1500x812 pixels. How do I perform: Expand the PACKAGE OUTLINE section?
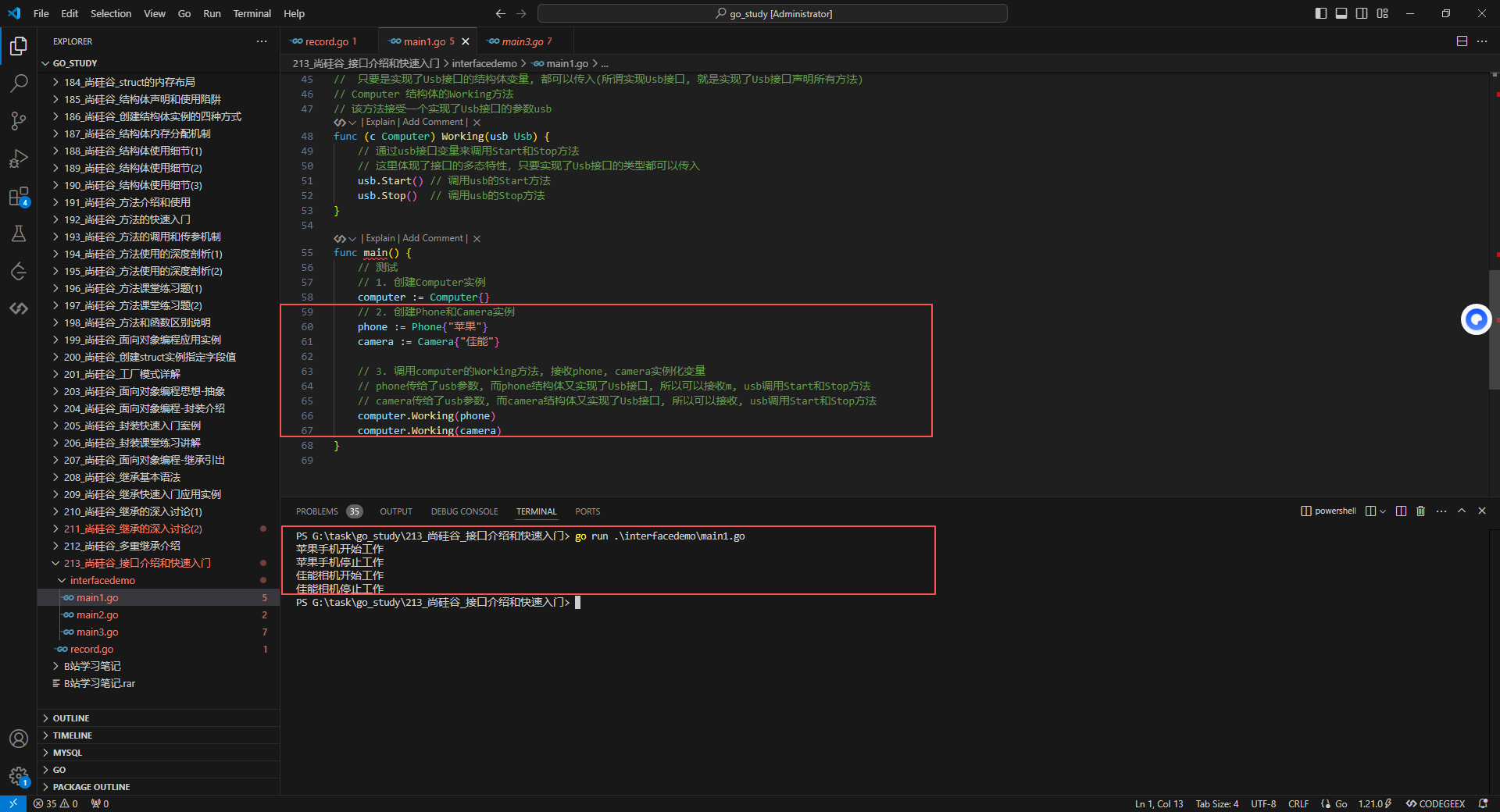159,787
